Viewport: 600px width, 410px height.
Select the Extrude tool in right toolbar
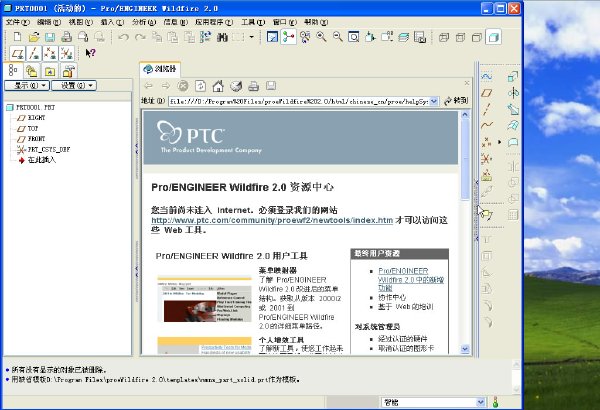pos(513,77)
